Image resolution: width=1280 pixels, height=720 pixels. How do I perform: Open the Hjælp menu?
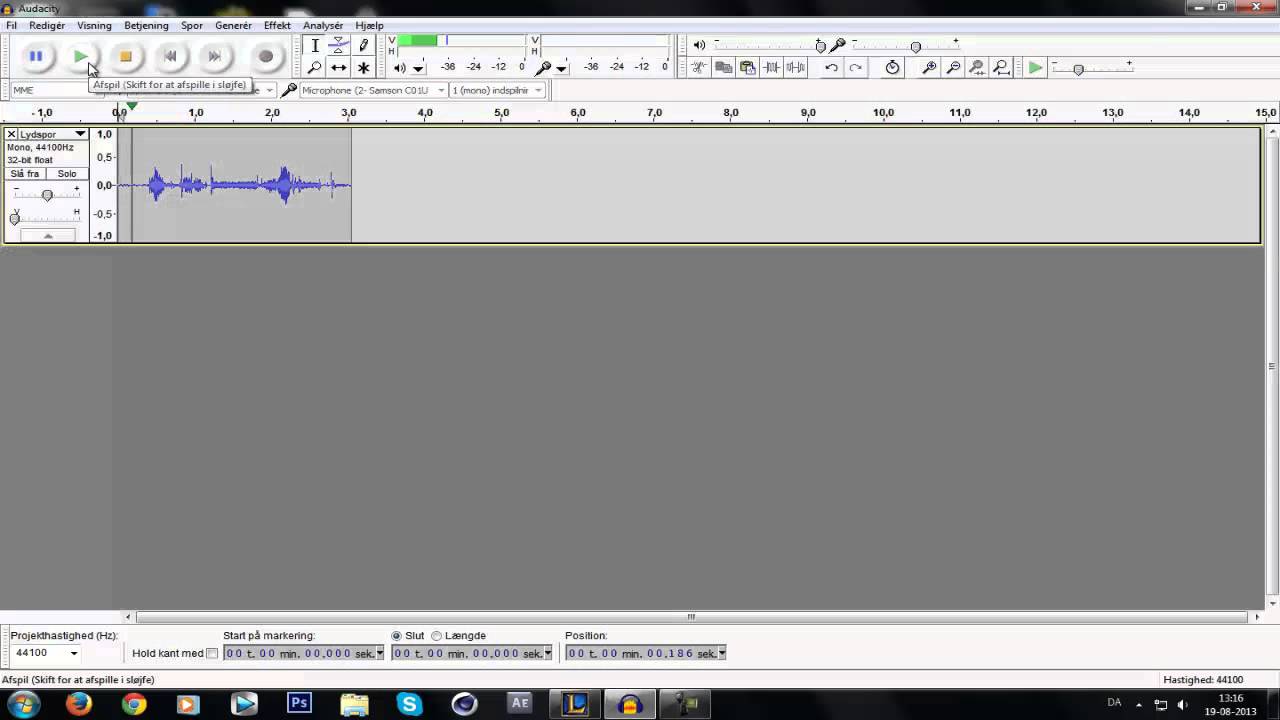(369, 25)
